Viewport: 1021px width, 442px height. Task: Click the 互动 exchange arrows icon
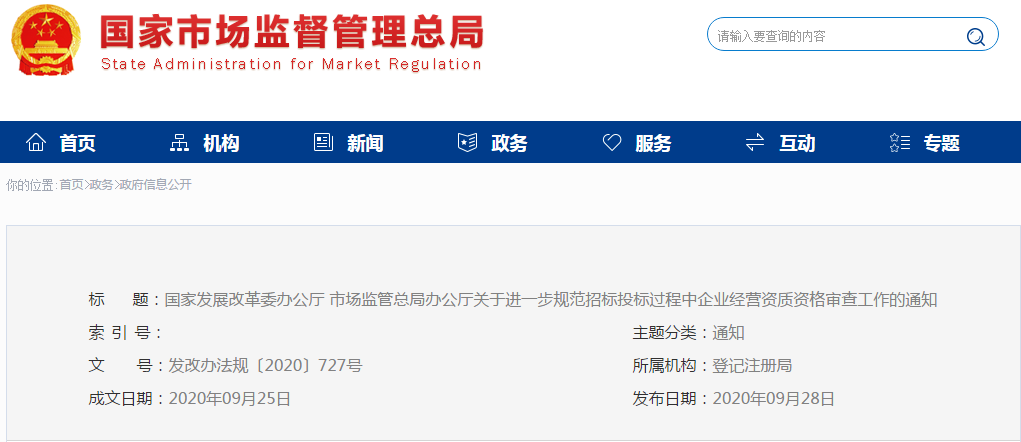pos(755,142)
